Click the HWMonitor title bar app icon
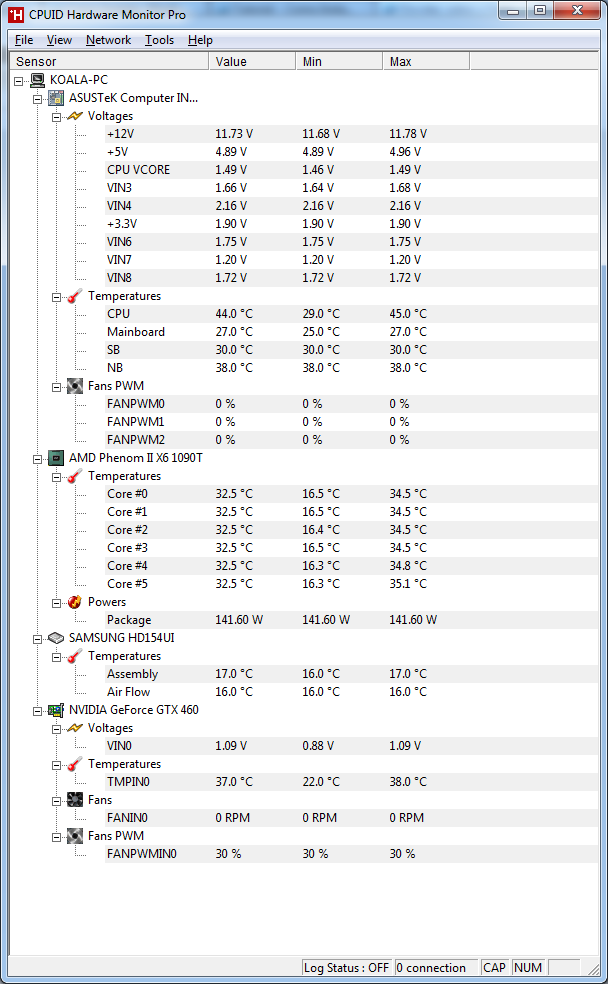This screenshot has height=984, width=608. [x=16, y=14]
